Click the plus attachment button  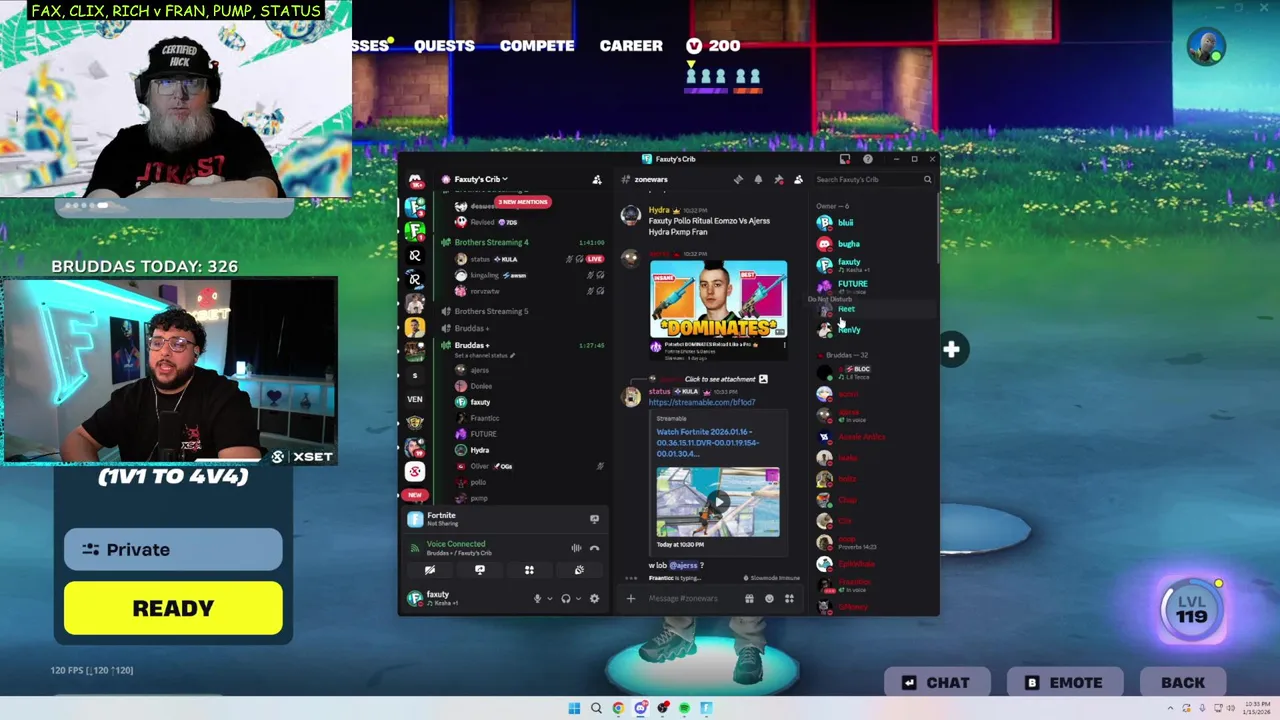630,599
